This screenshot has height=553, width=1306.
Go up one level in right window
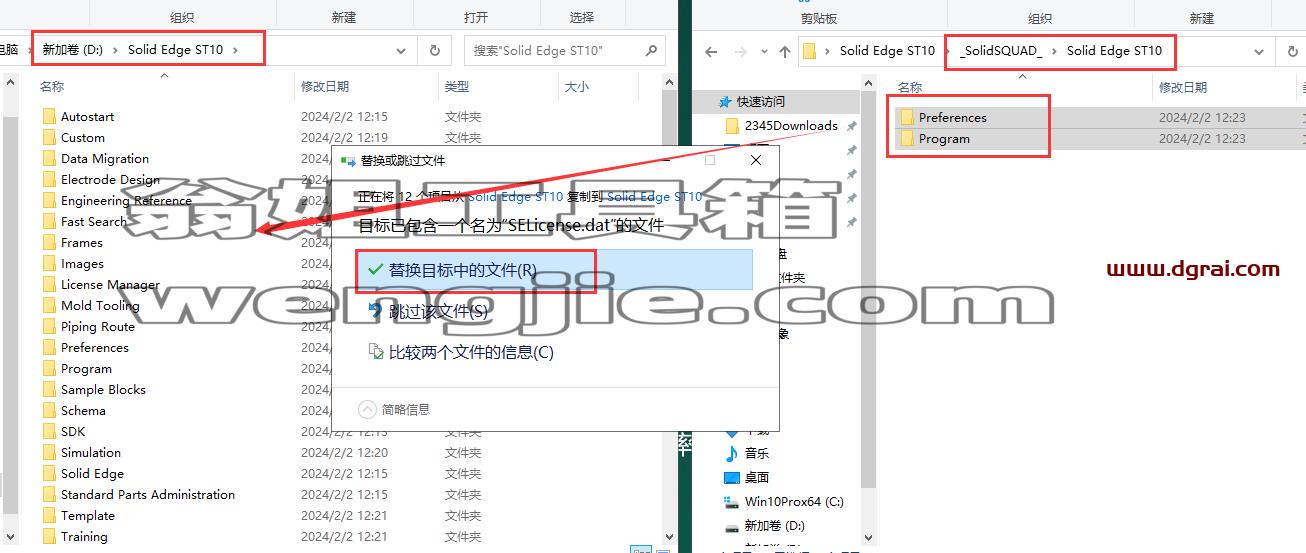pyautogui.click(x=785, y=51)
